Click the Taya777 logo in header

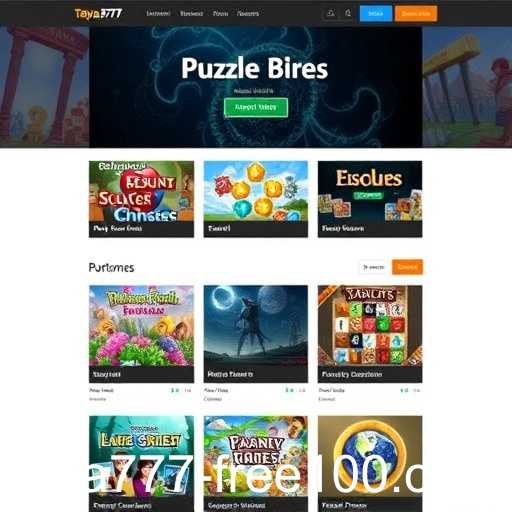(x=98, y=14)
